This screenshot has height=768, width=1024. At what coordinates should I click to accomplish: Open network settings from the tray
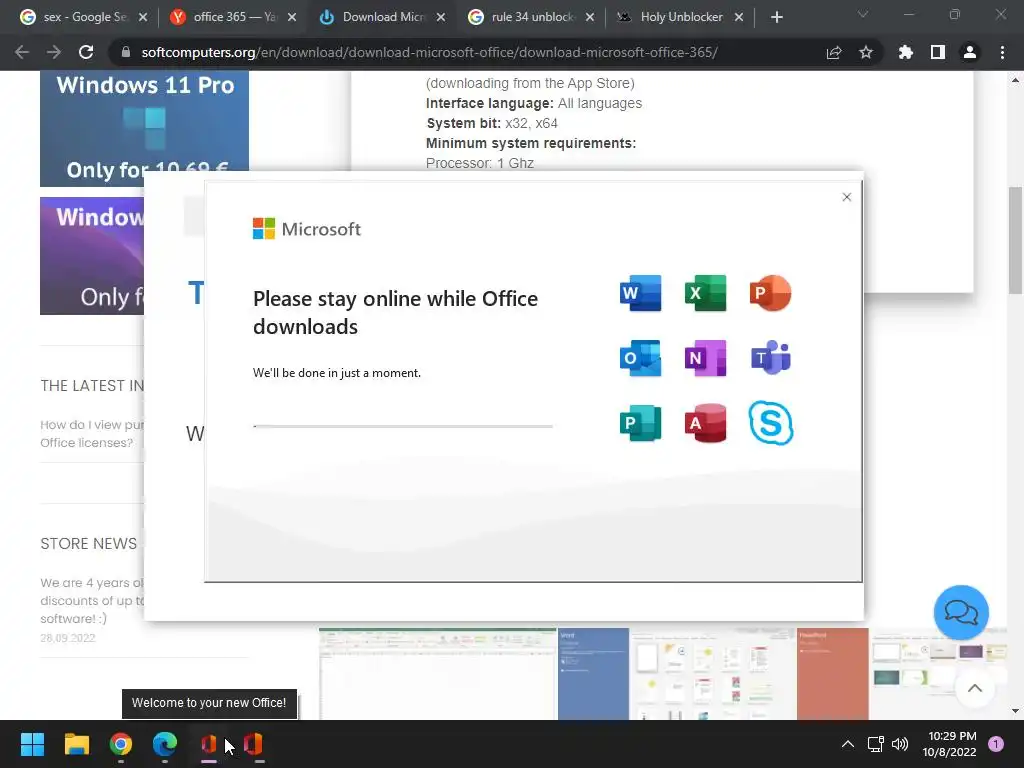[x=875, y=744]
